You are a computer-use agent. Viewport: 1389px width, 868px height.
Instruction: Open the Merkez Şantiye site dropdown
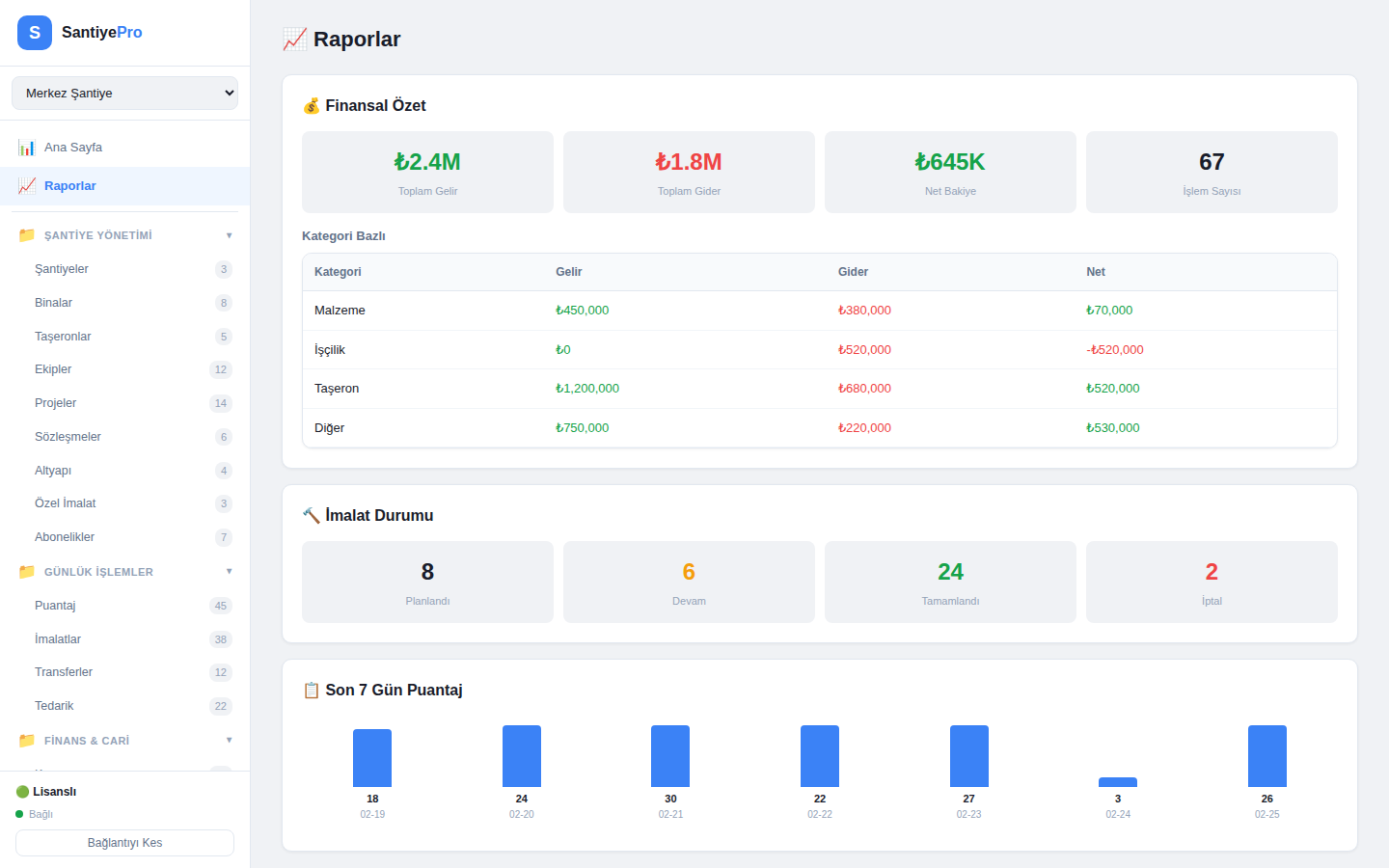point(124,94)
